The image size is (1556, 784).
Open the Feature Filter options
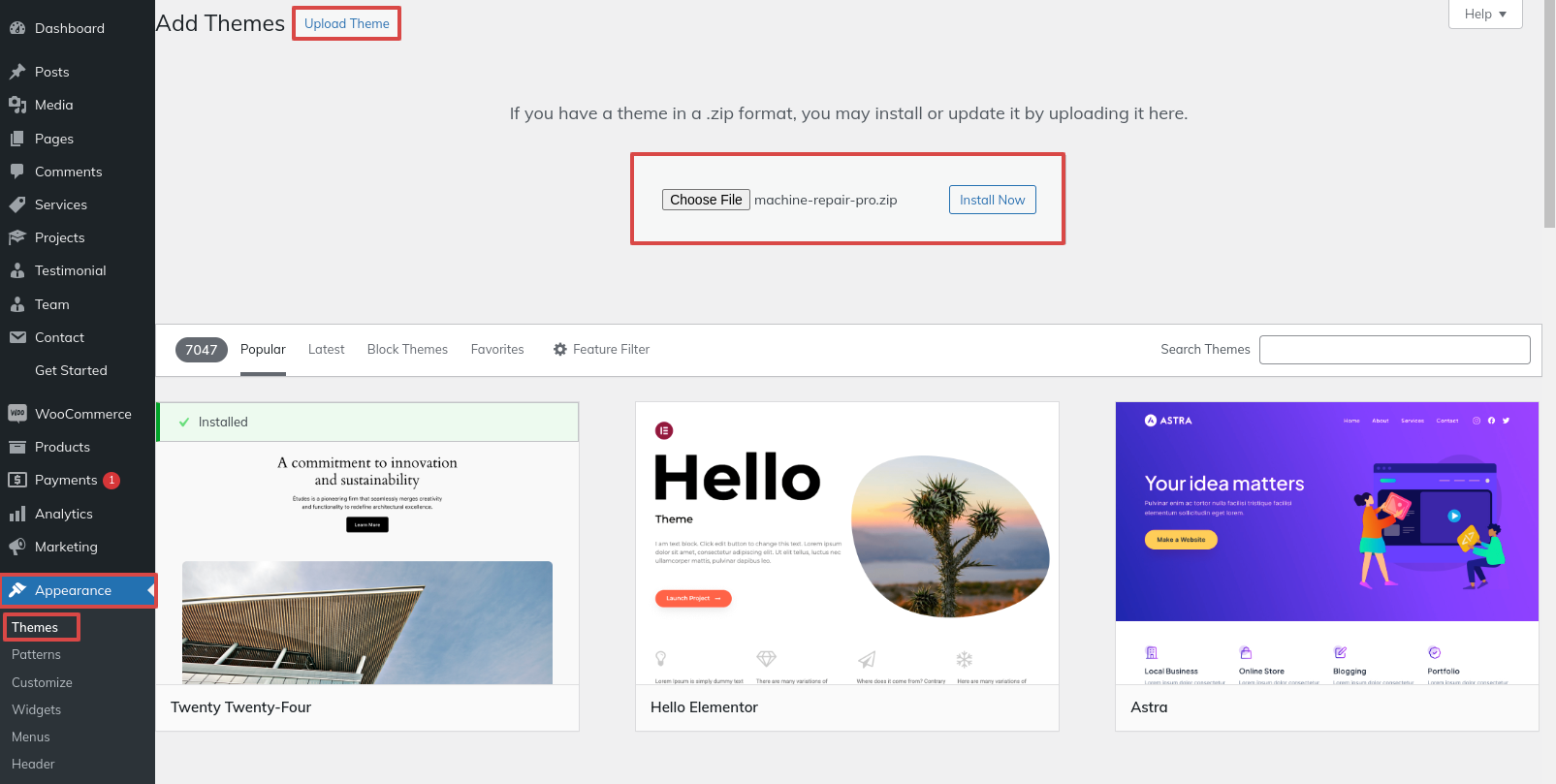point(601,349)
